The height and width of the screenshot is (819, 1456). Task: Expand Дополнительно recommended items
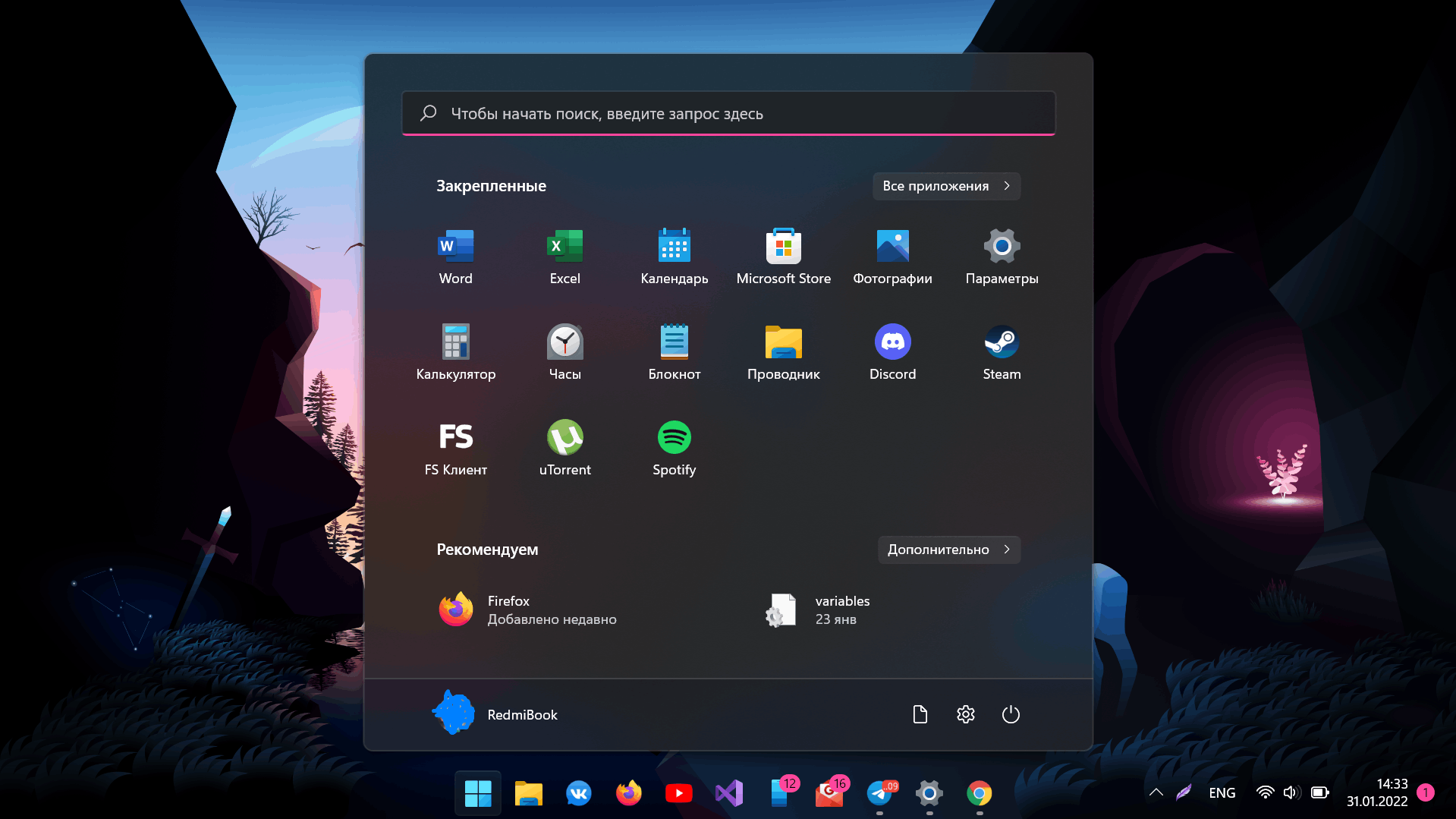[x=948, y=550]
